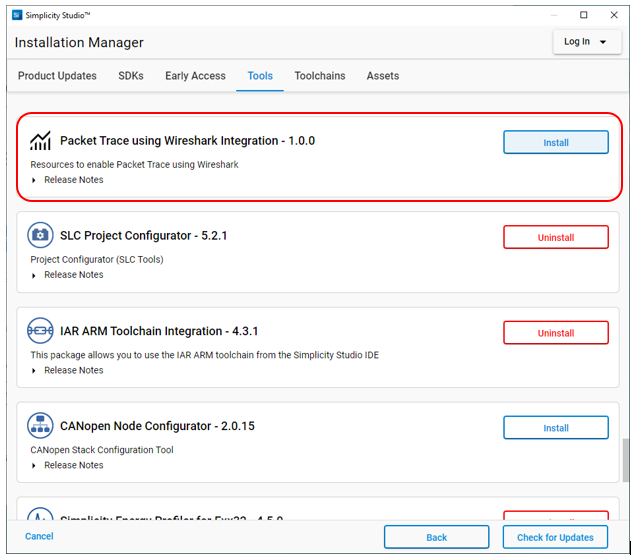The width and height of the screenshot is (634, 557).
Task: Close the Simplicity Studio window
Action: coord(614,15)
